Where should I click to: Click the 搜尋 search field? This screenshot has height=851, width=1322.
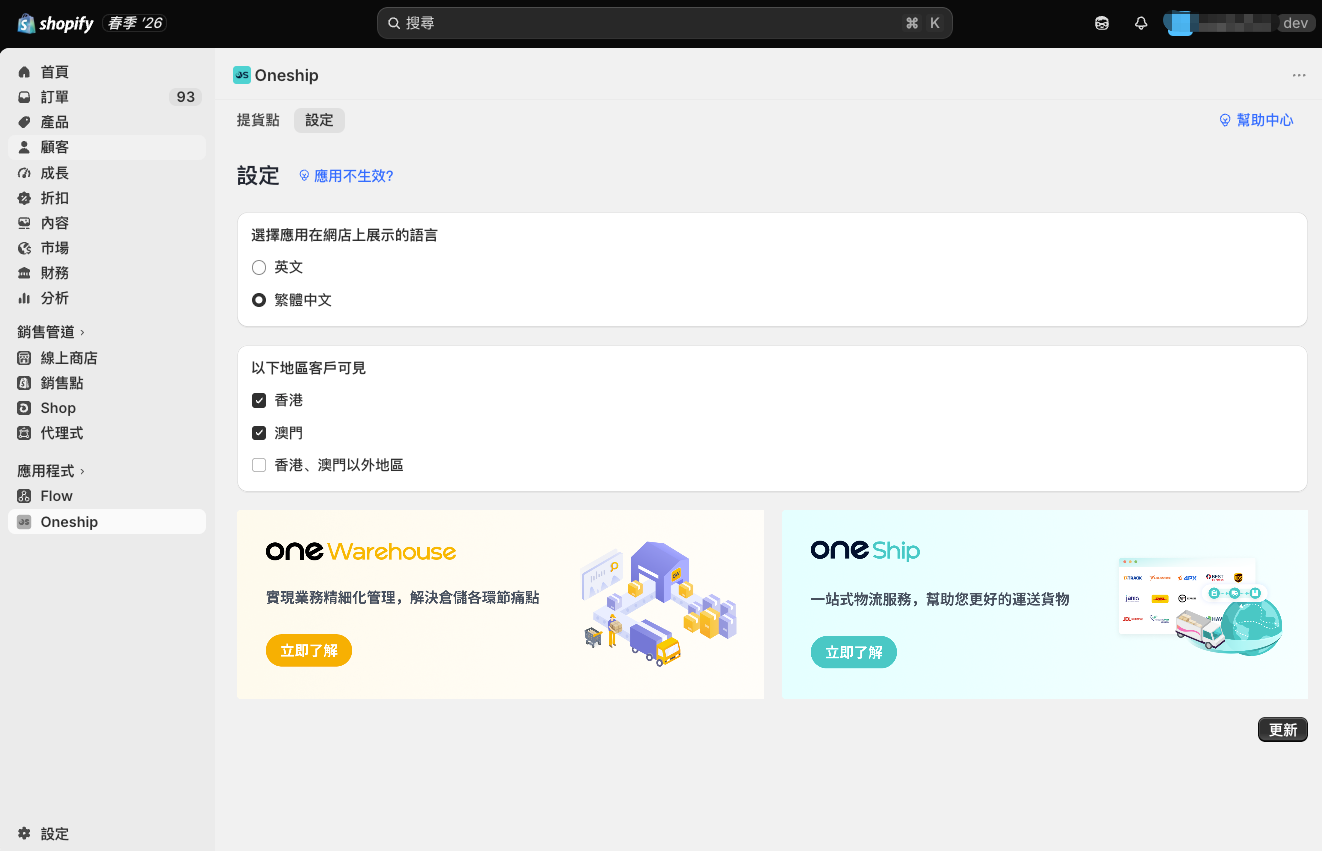[x=665, y=23]
